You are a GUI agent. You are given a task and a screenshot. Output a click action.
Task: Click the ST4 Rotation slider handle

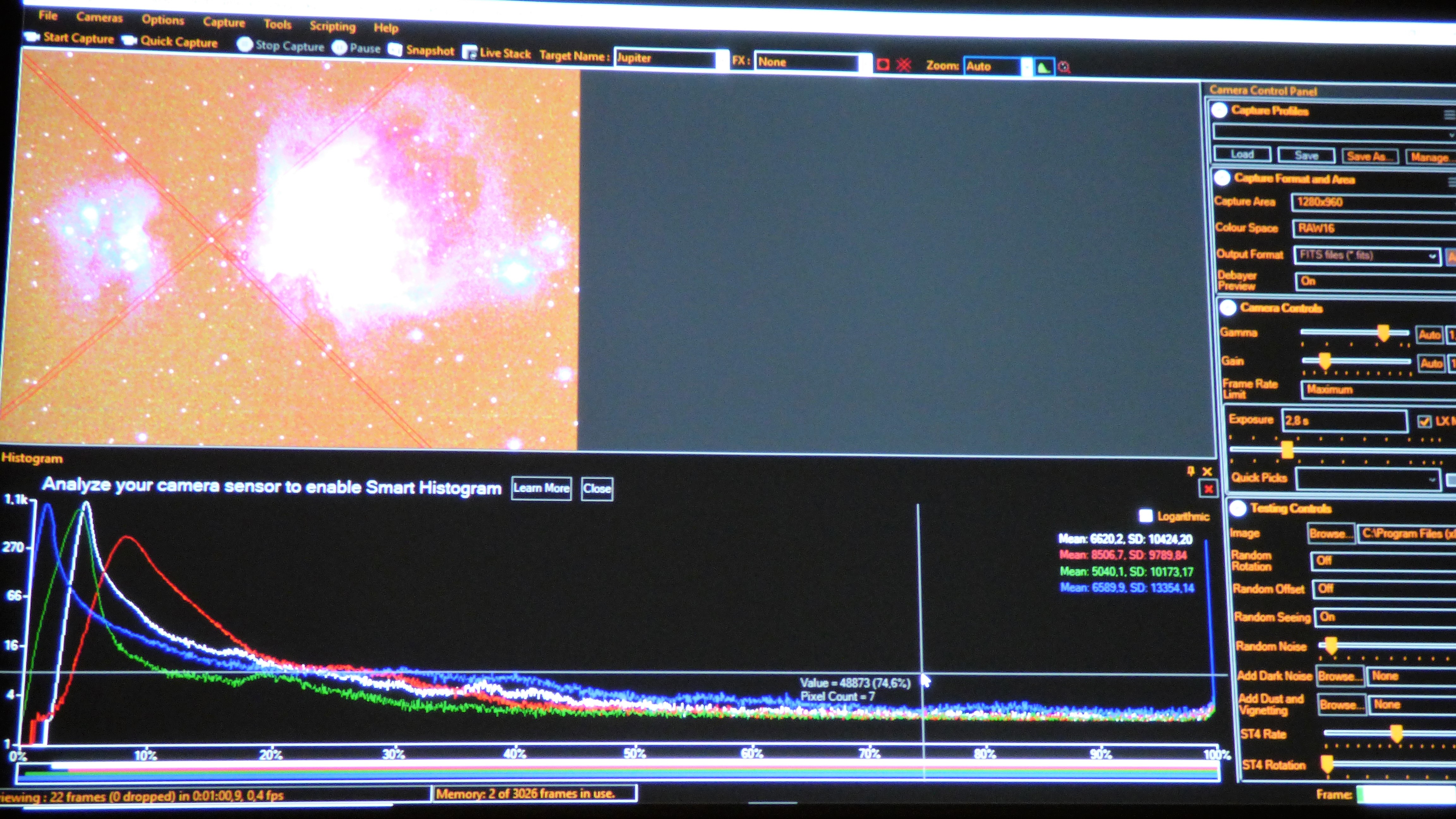click(1326, 765)
